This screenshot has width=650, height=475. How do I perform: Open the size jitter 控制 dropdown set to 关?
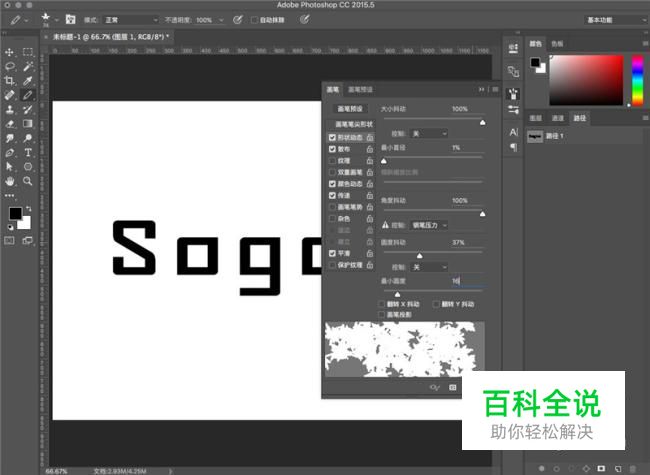pyautogui.click(x=429, y=133)
